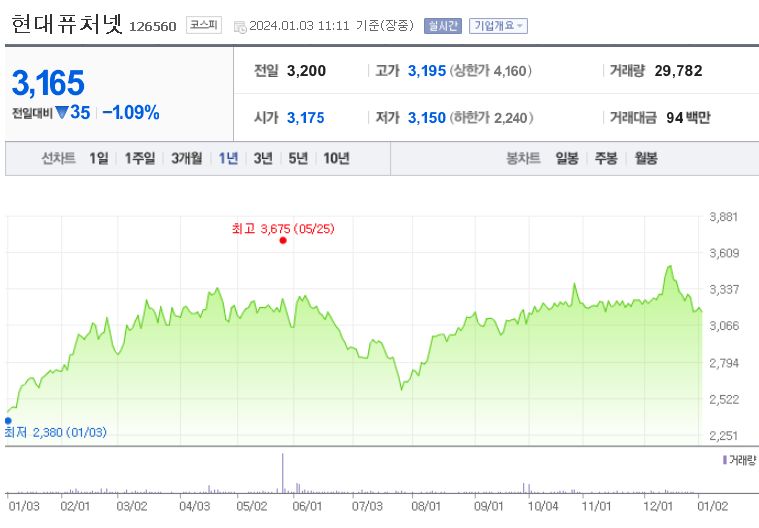Select the 10년 line chart tab
The width and height of the screenshot is (759, 528).
[x=336, y=158]
